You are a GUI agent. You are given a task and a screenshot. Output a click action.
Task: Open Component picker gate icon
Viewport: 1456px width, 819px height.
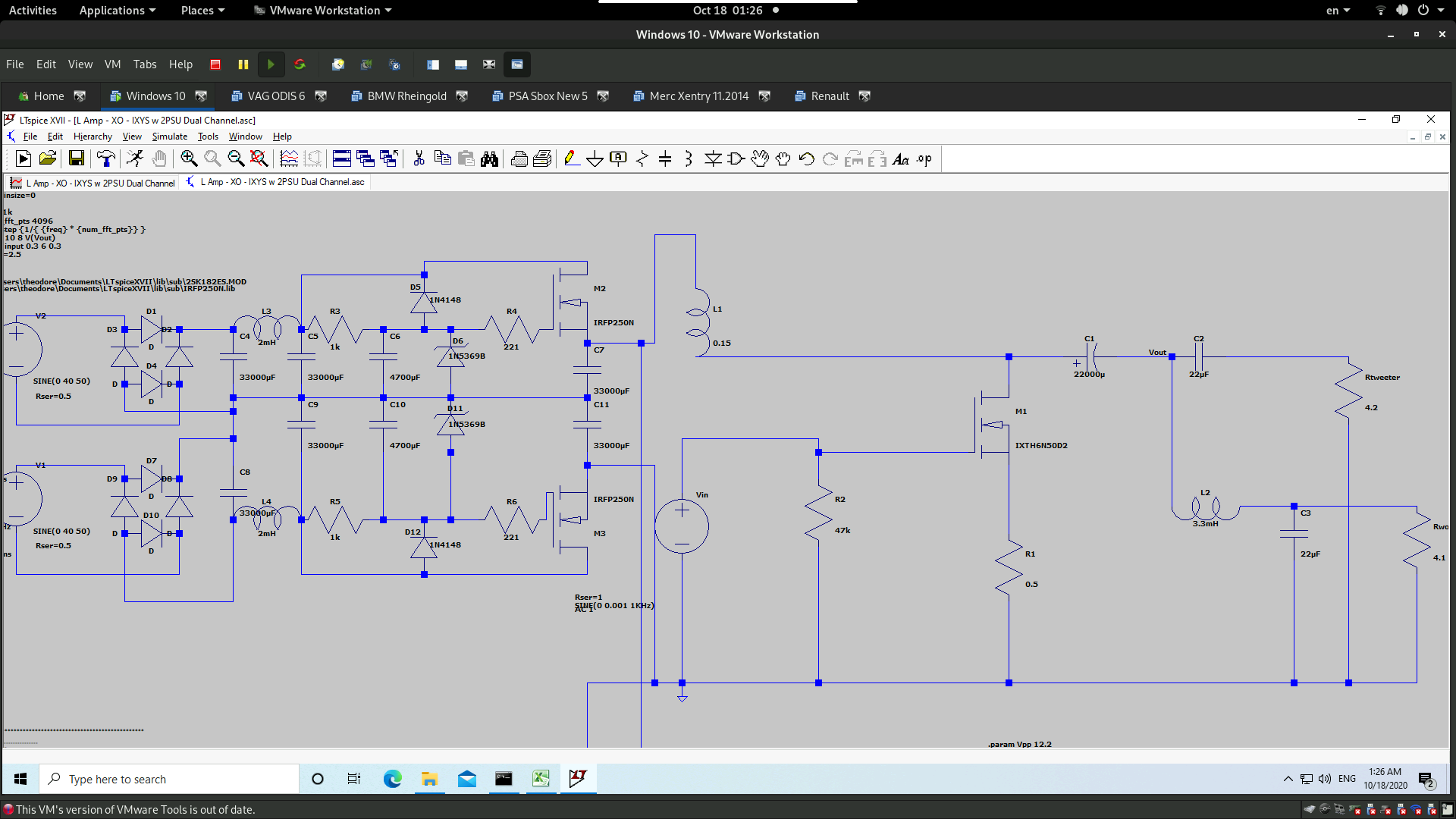tap(736, 158)
